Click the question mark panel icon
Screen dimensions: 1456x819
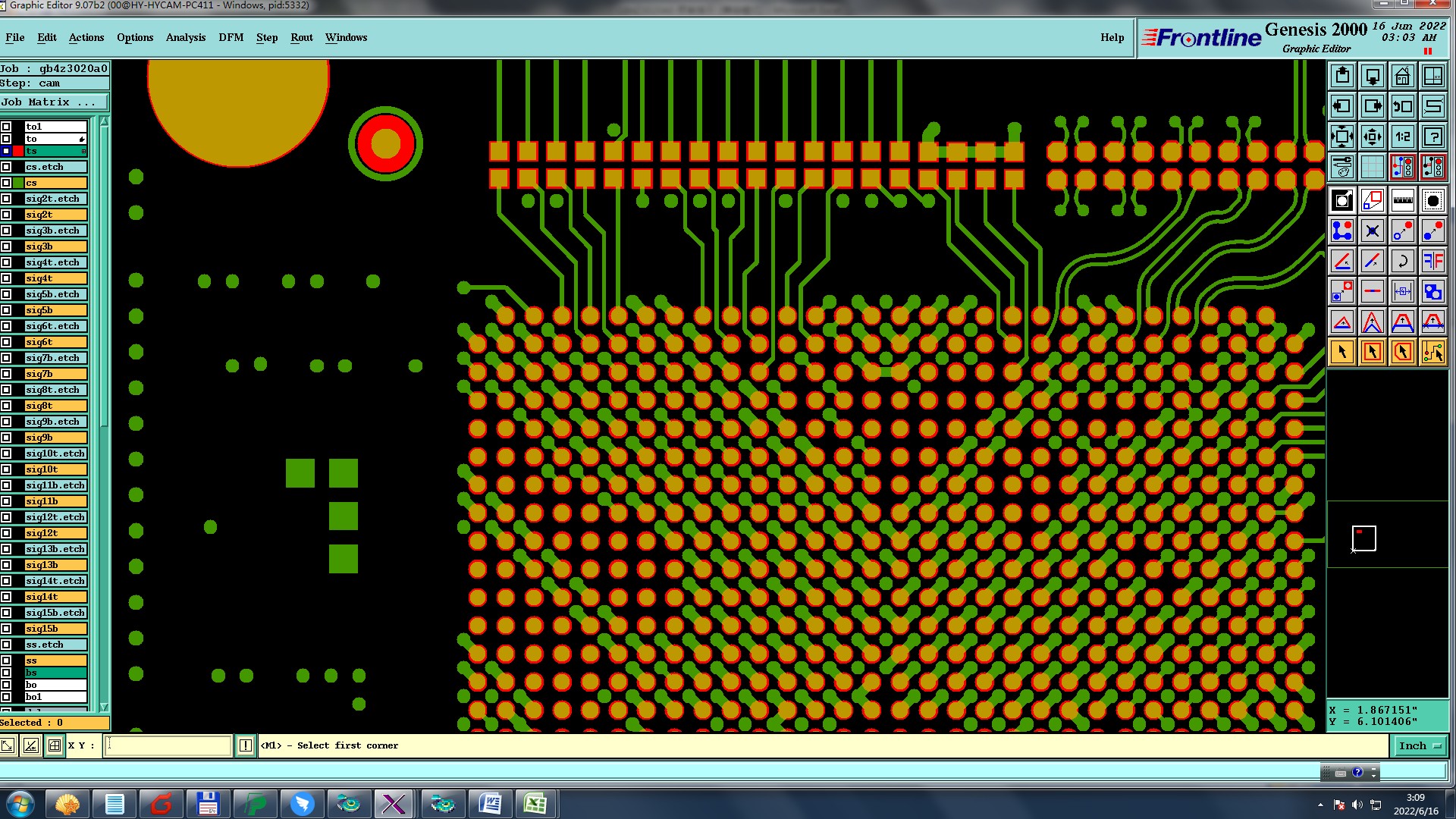coord(1432,136)
